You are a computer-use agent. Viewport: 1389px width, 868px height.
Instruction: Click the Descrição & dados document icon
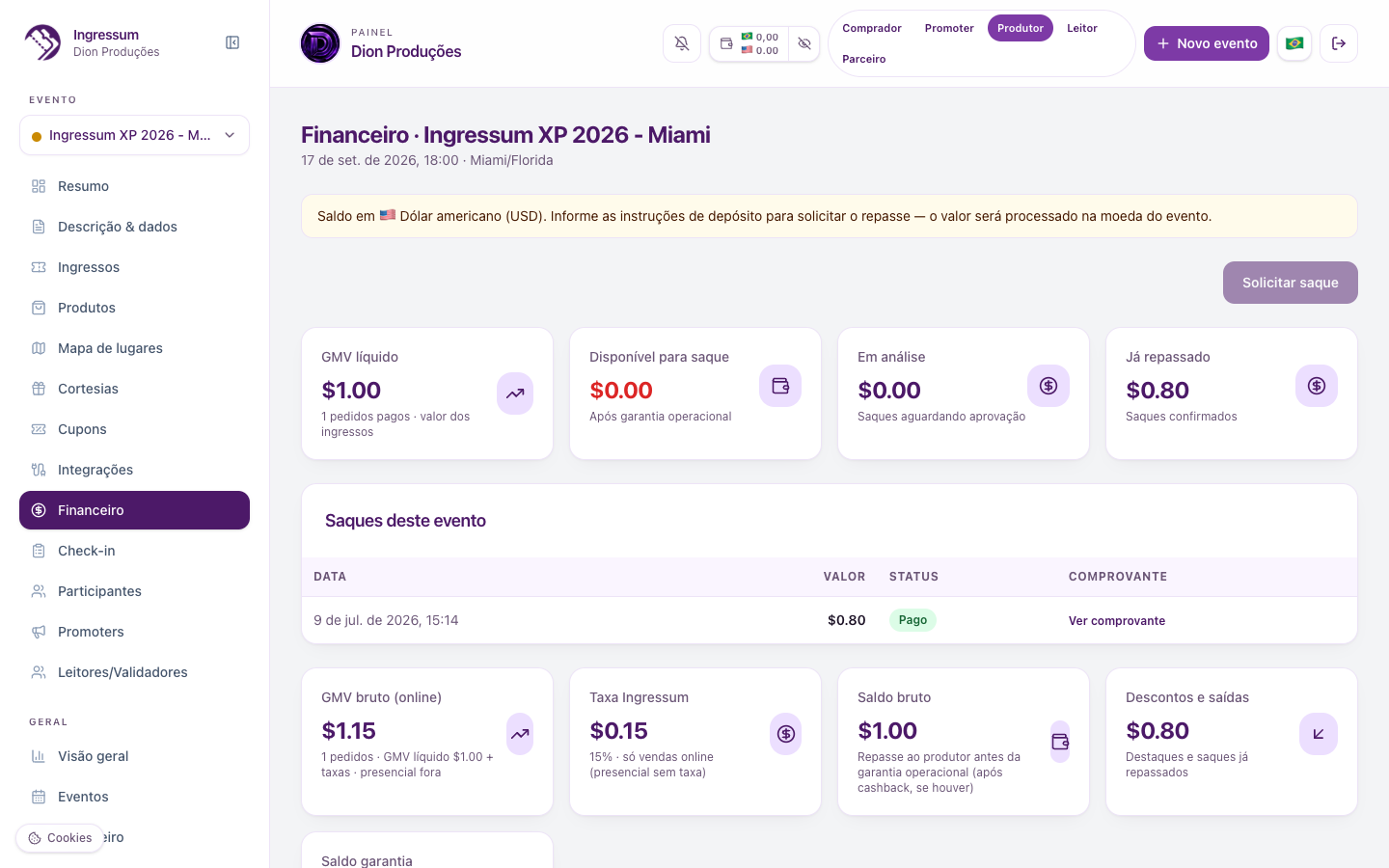click(x=39, y=227)
